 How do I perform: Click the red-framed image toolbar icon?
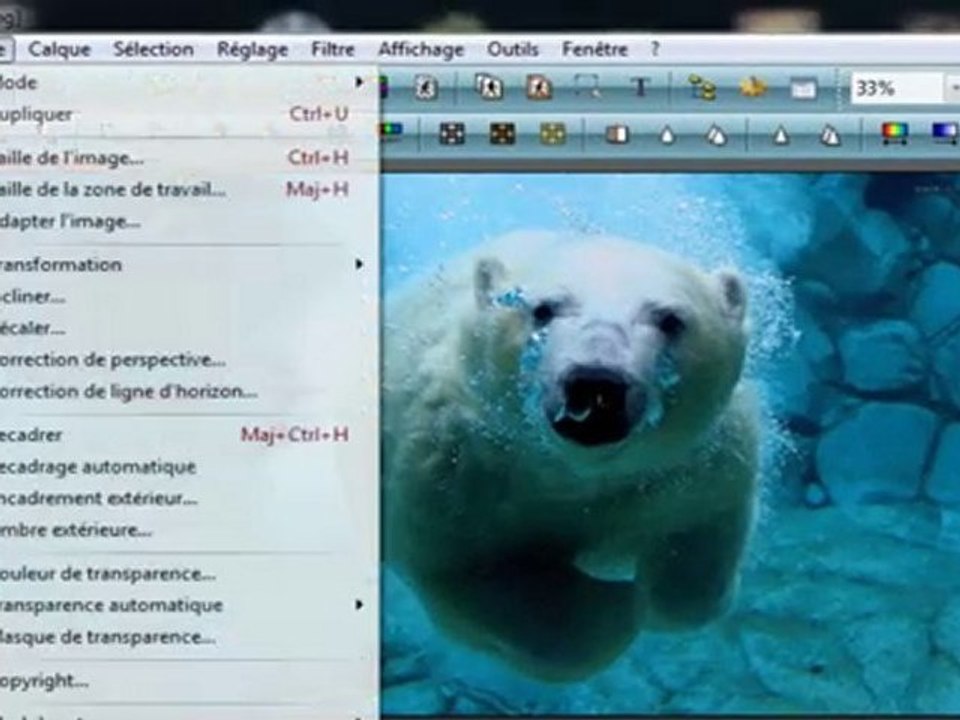point(539,88)
